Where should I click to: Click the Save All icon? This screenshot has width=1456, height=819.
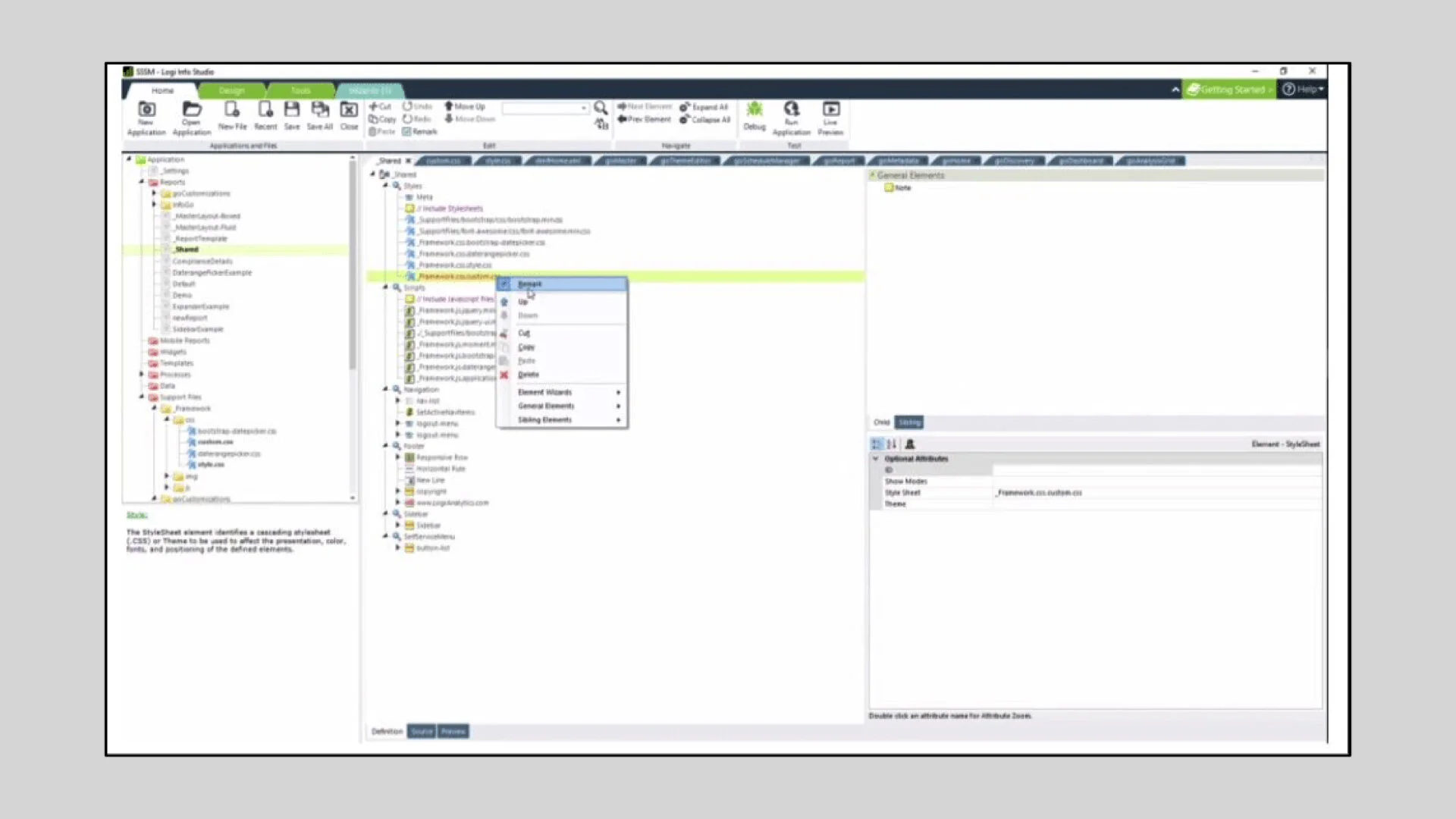[x=319, y=110]
